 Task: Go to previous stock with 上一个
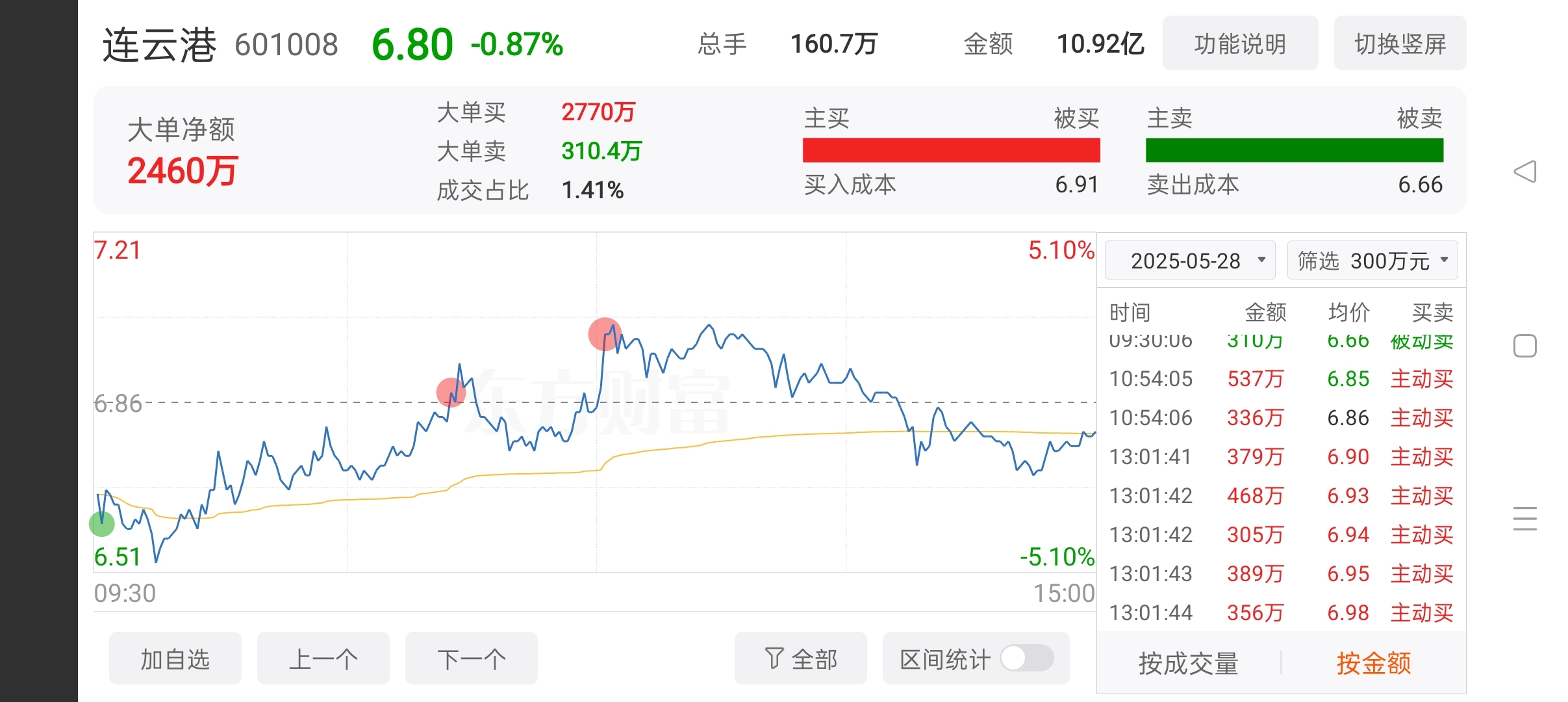click(323, 658)
